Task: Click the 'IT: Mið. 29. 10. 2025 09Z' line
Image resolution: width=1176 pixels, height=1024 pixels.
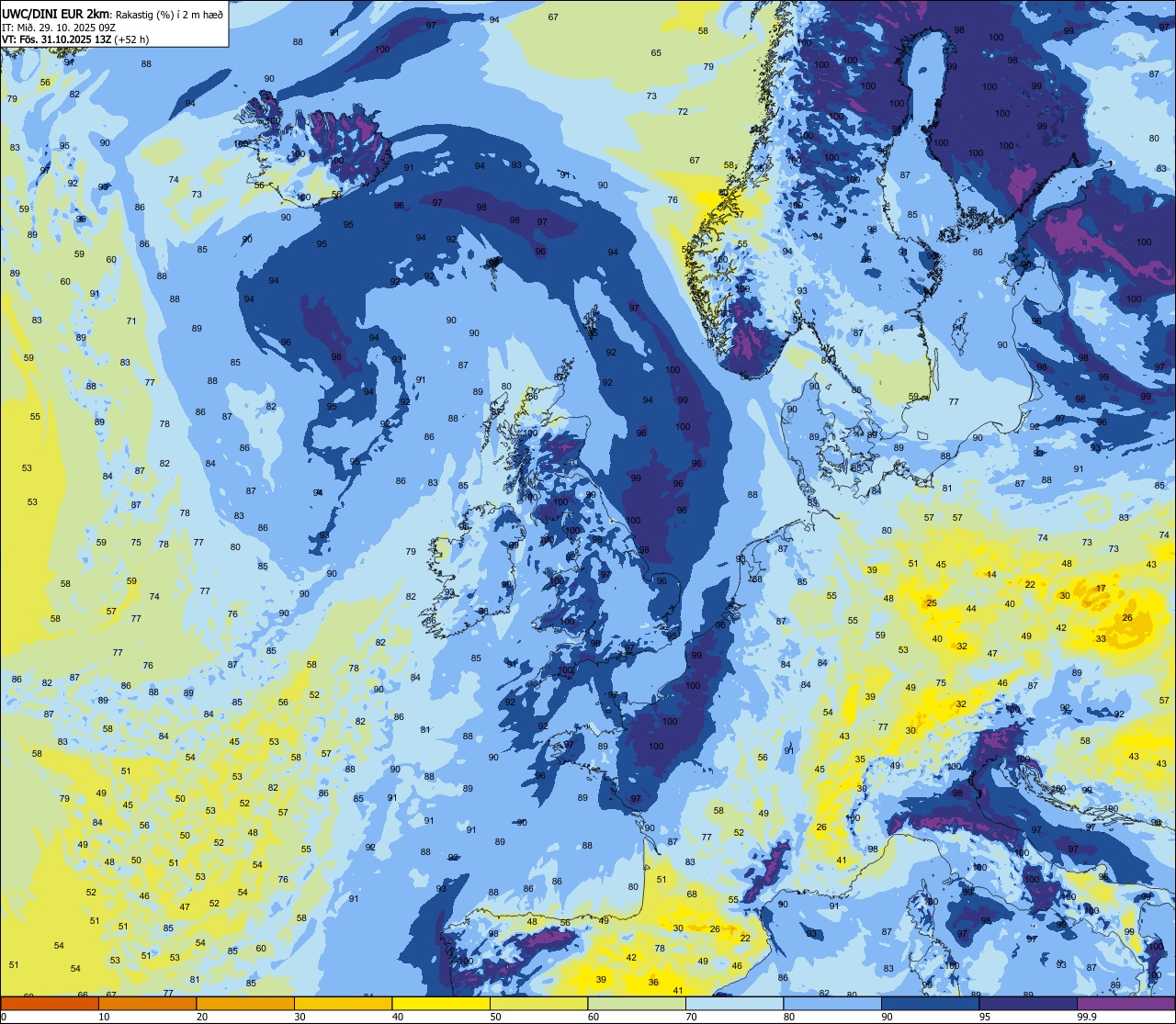Action: coord(58,28)
